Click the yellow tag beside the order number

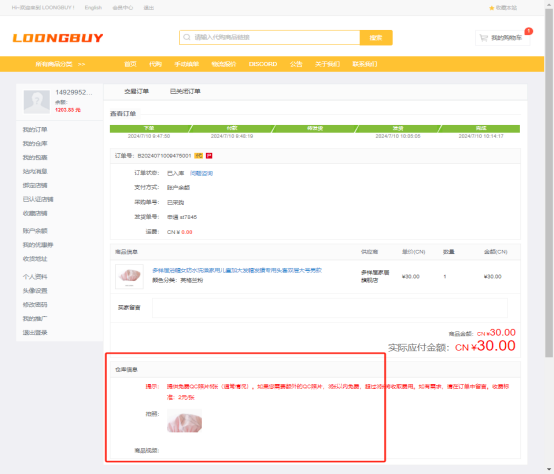pyautogui.click(x=199, y=156)
